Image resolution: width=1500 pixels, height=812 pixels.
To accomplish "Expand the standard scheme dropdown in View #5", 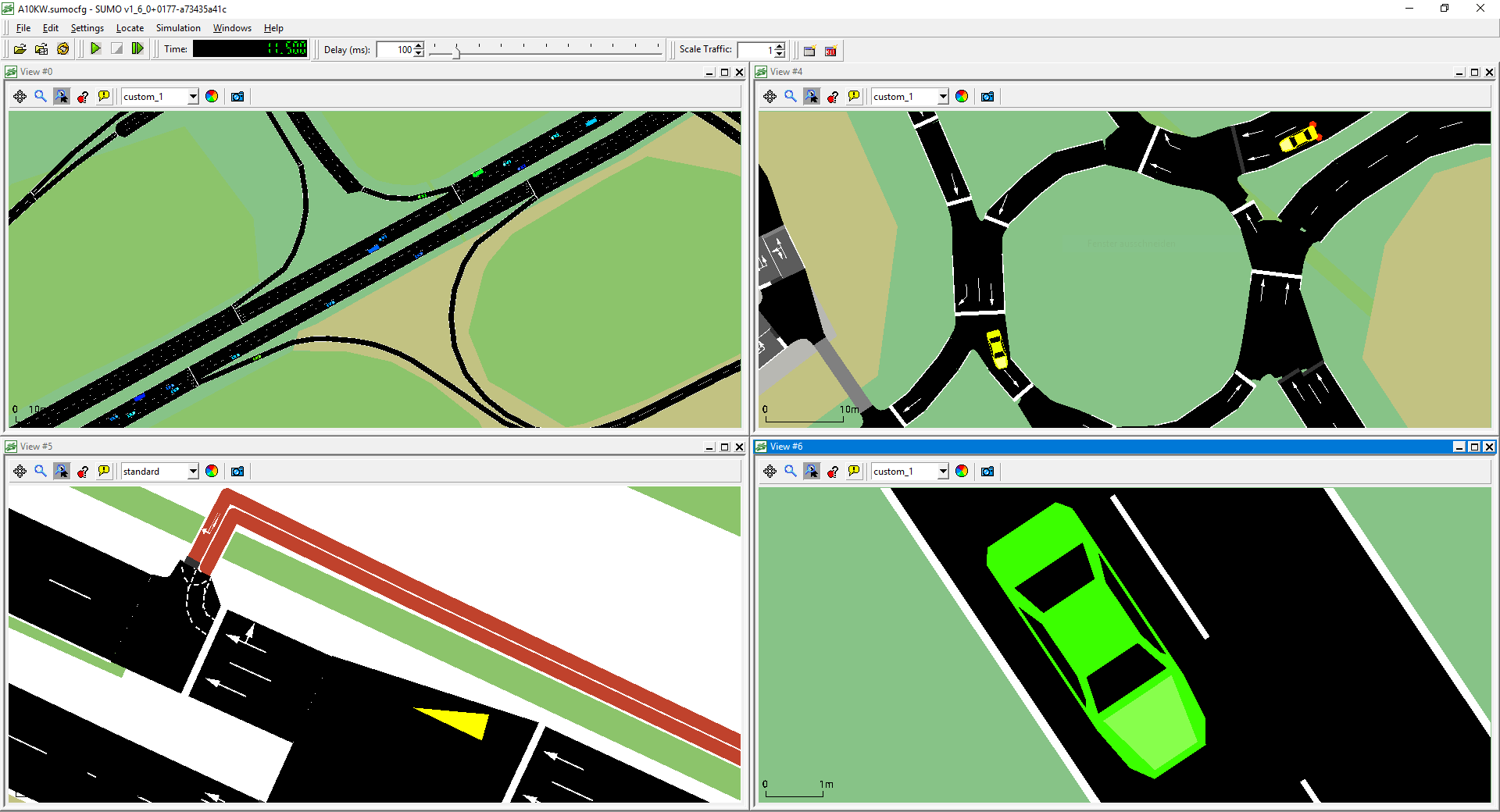I will coord(192,472).
